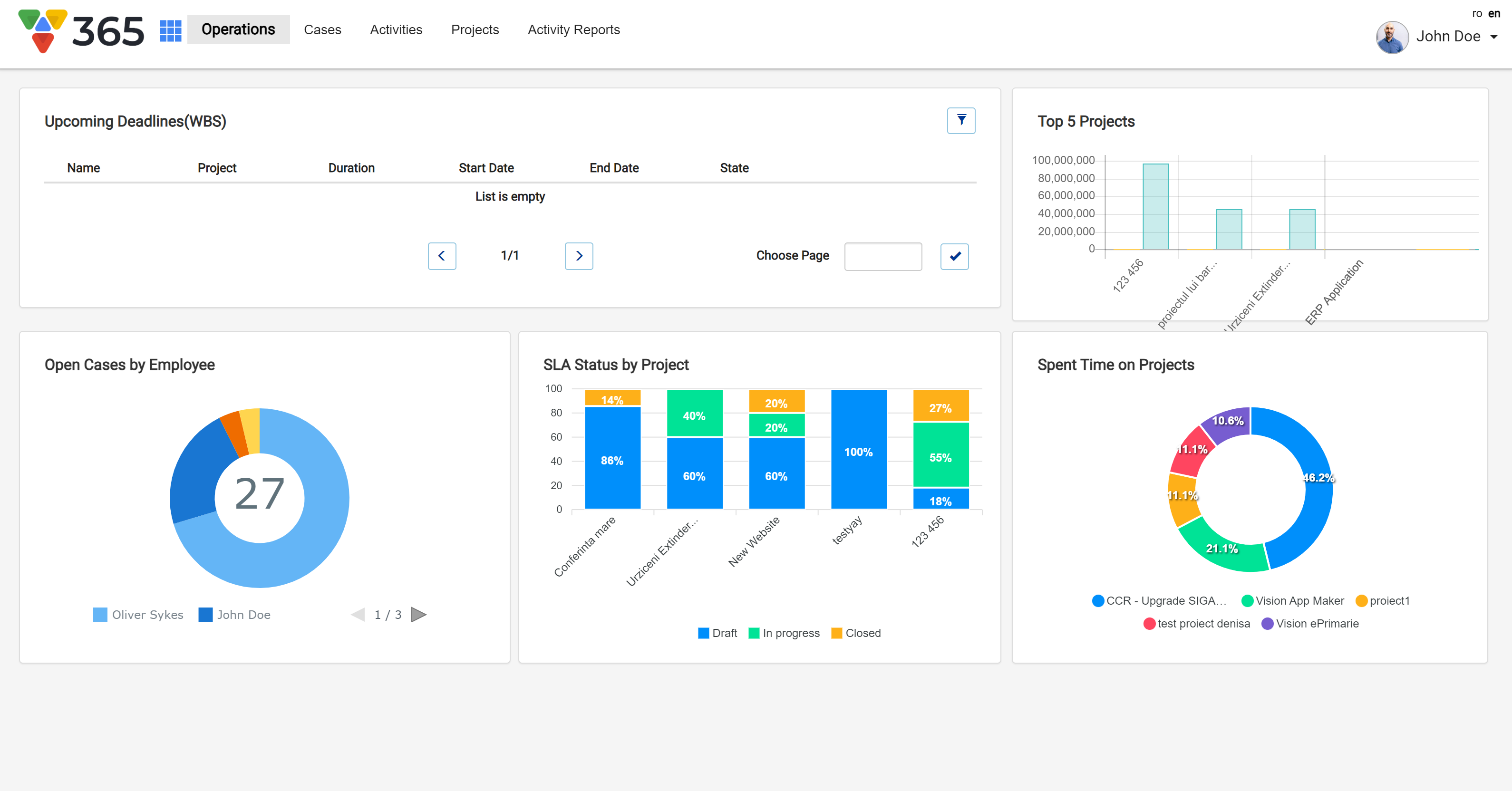Screen dimensions: 1512x791
Task: Toggle Draft series in SLA chart legend
Action: click(717, 633)
